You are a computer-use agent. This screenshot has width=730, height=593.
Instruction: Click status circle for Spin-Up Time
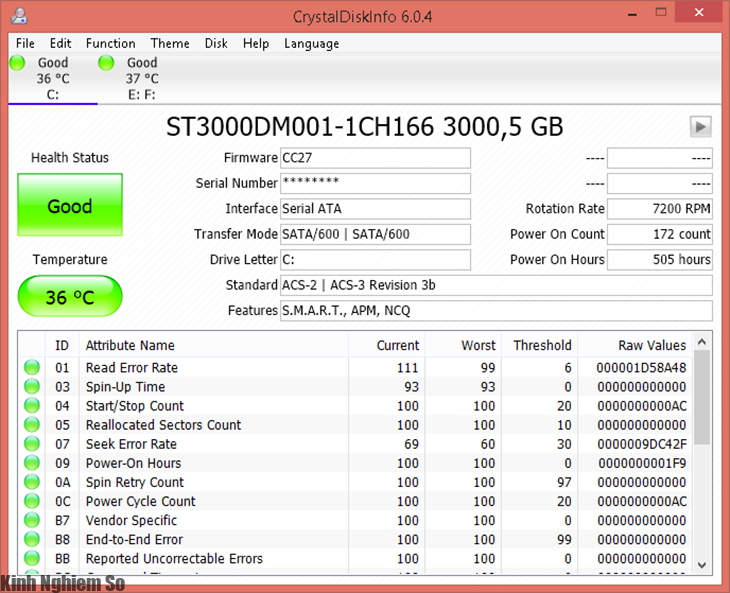32,386
